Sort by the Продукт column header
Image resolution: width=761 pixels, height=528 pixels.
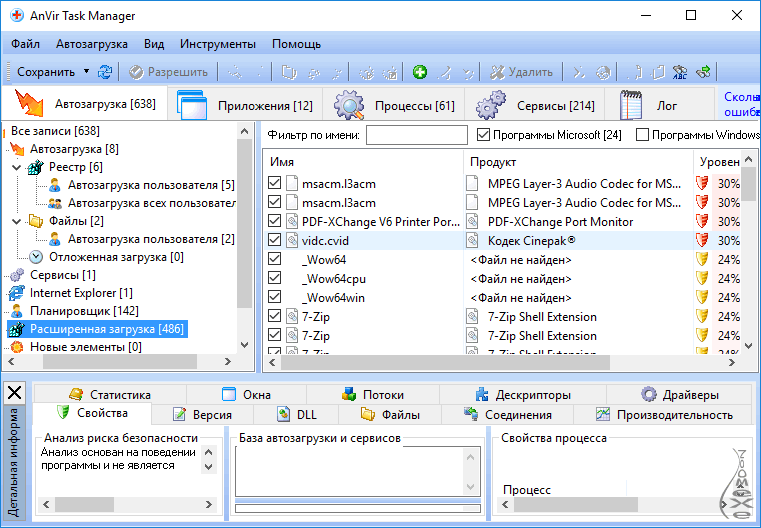click(579, 162)
